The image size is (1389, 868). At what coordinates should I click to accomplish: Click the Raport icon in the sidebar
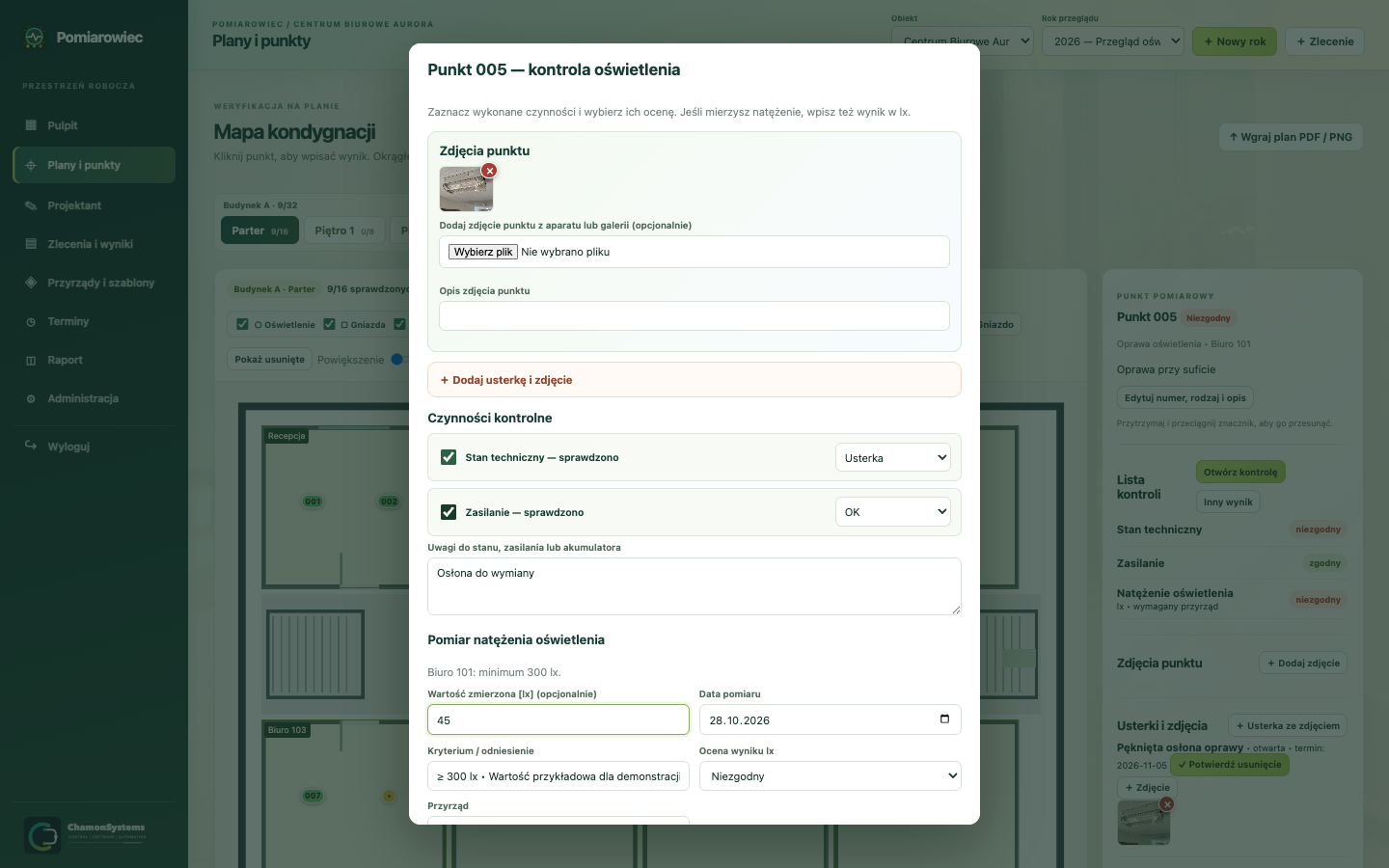(31, 360)
